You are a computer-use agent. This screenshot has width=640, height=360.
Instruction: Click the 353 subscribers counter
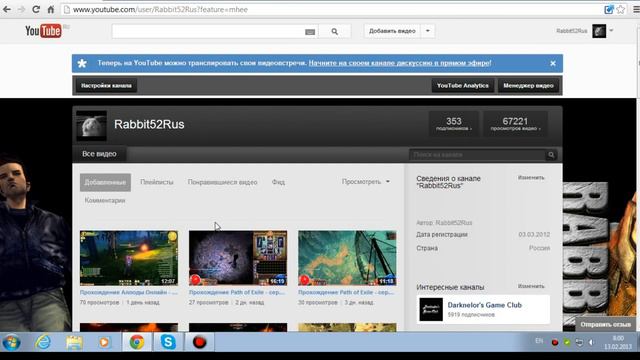point(453,124)
